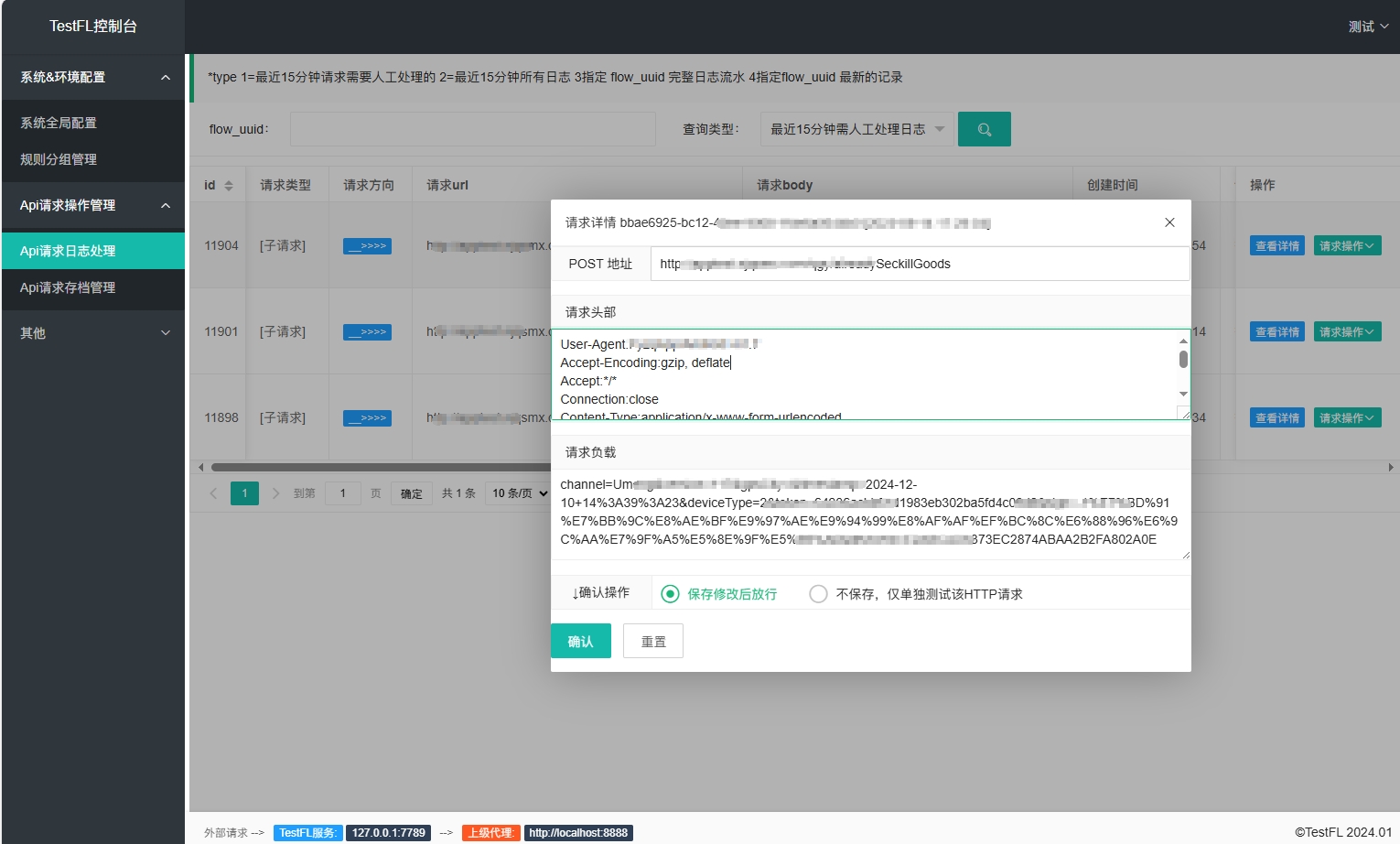This screenshot has height=844, width=1400.
Task: Click current page number 1 button
Action: point(244,493)
